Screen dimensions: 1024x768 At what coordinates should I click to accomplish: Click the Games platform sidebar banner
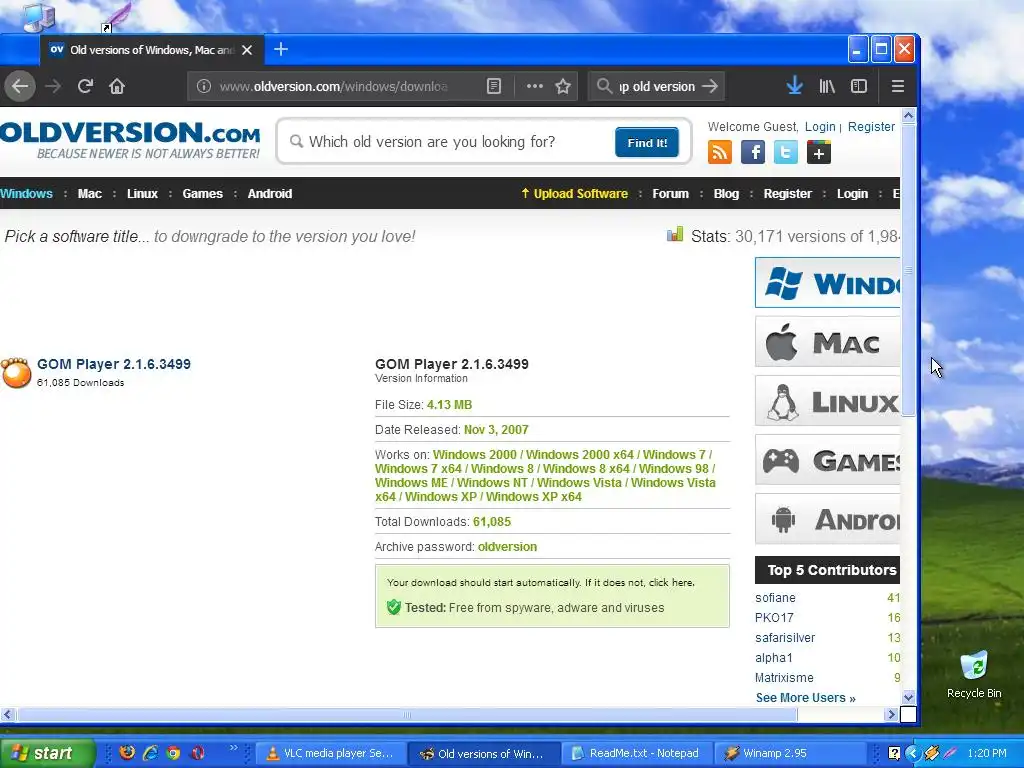[827, 460]
